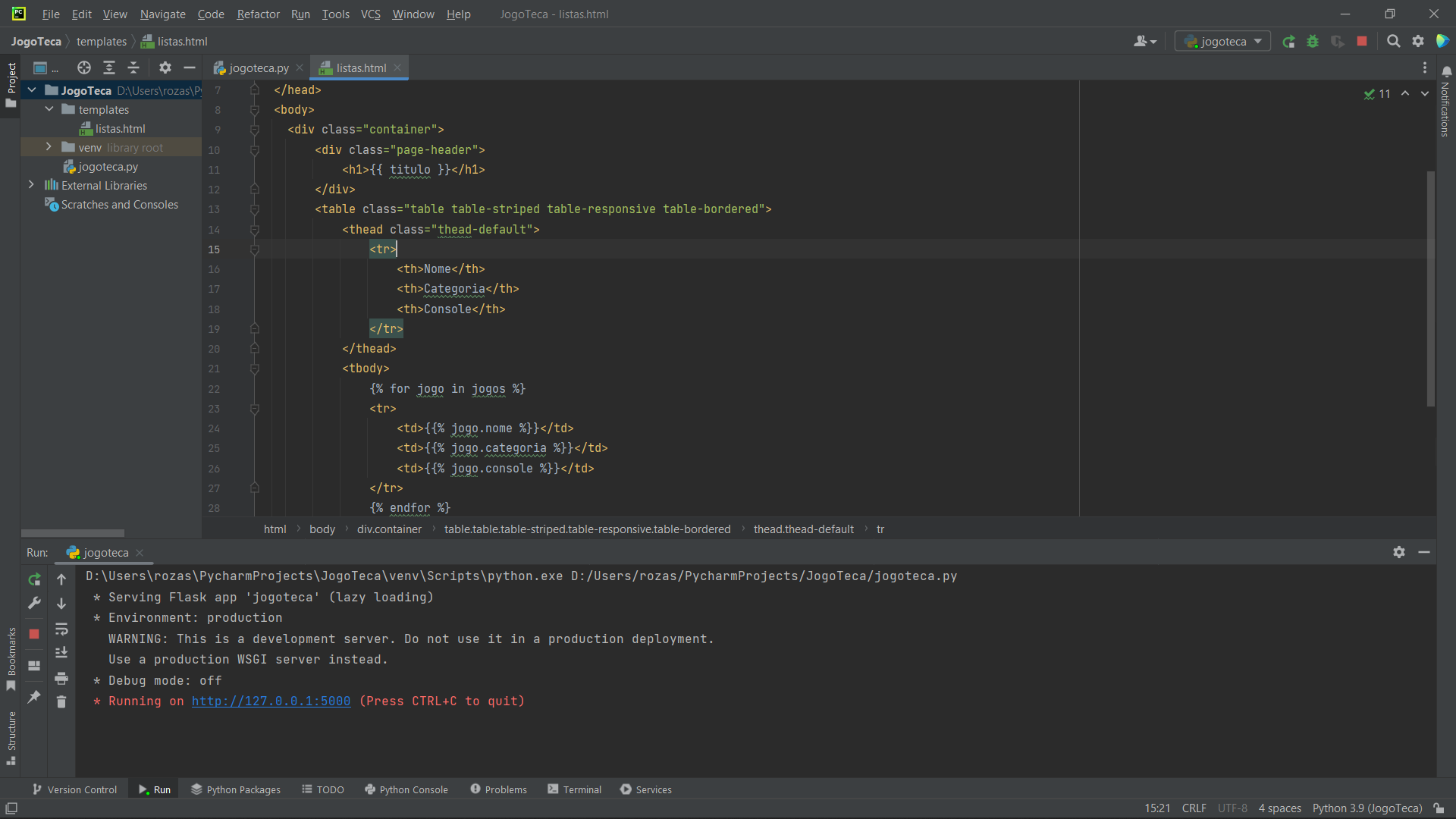Screen dimensions: 1456x819
Task: Open the Run menu in menu bar
Action: coord(300,14)
